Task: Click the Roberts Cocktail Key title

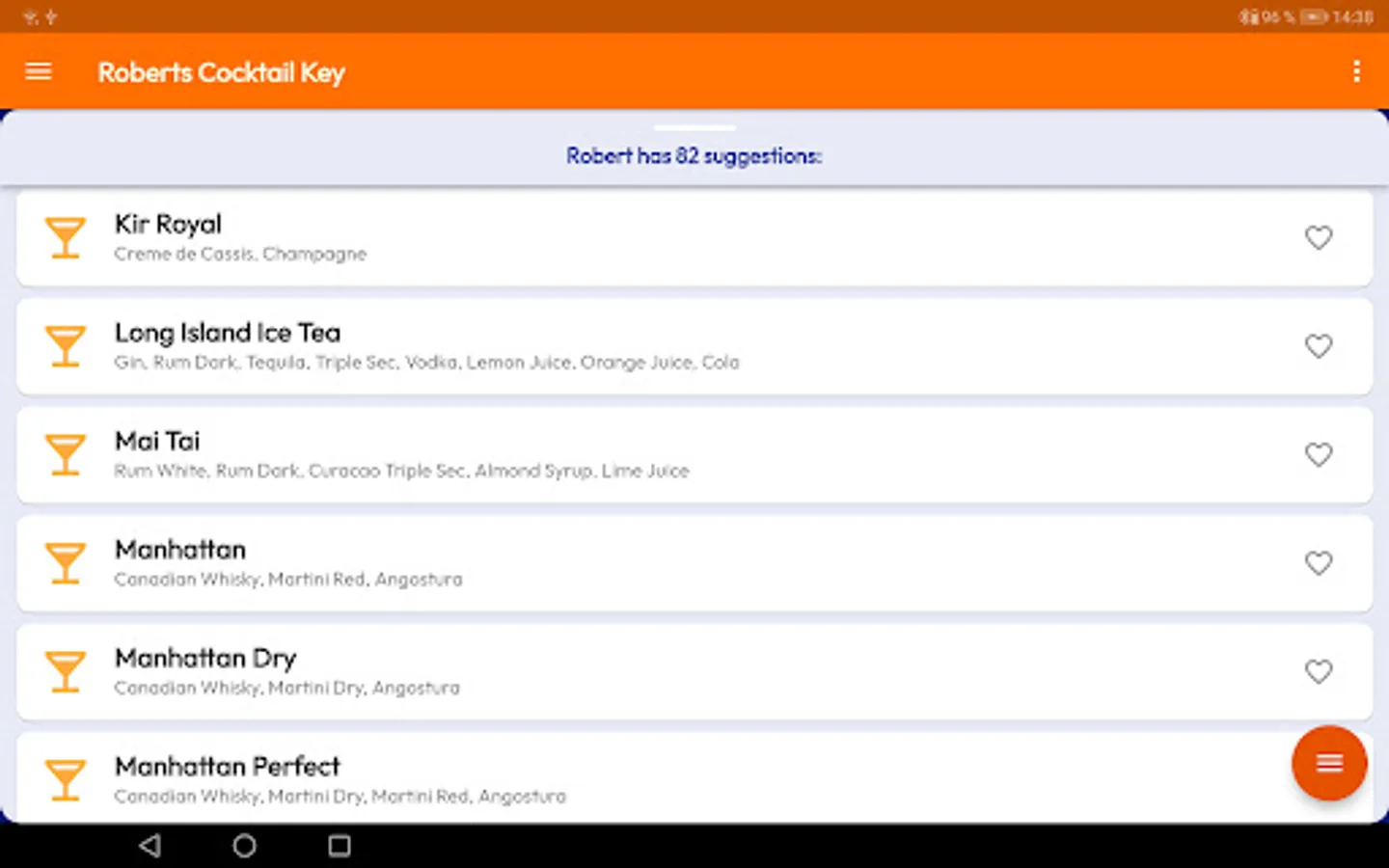Action: [221, 72]
